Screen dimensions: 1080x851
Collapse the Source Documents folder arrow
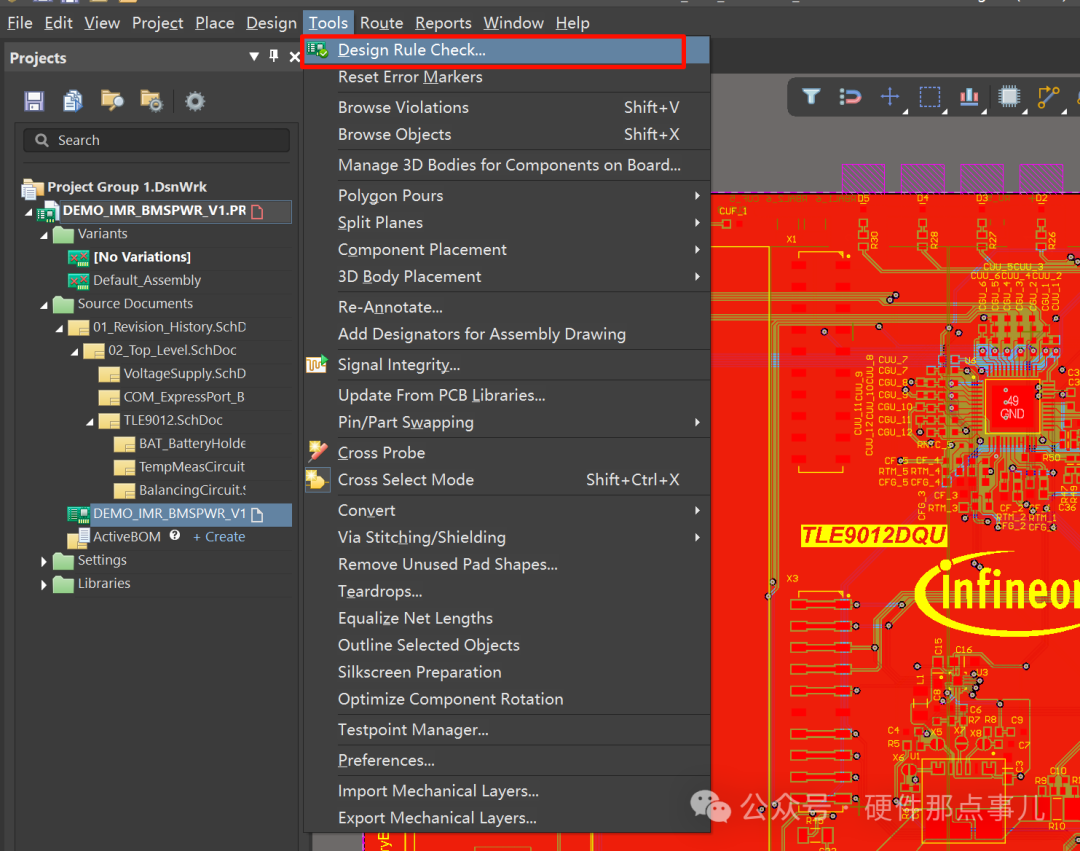click(44, 305)
